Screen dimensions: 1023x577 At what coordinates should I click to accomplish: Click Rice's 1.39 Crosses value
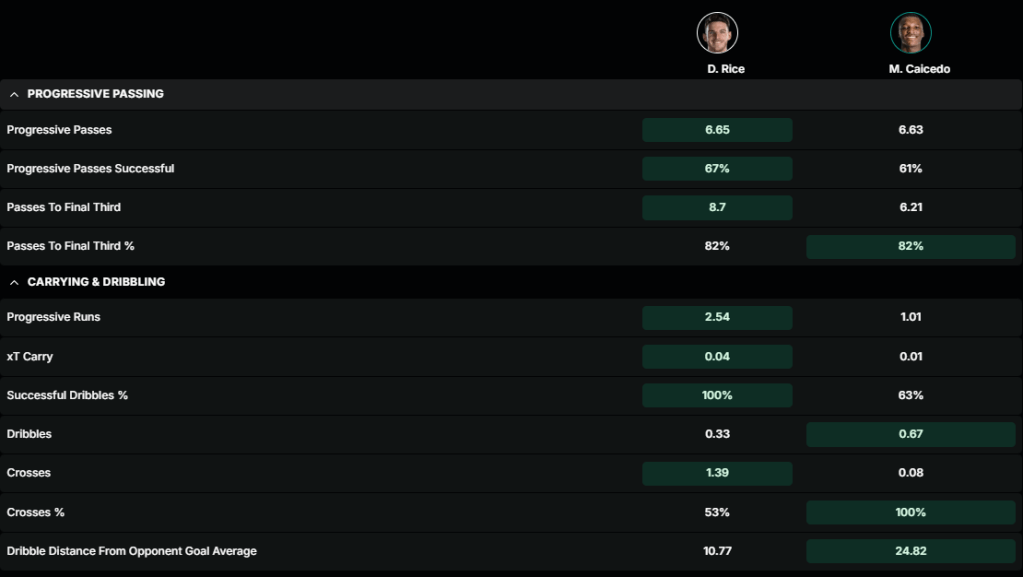[x=717, y=473]
